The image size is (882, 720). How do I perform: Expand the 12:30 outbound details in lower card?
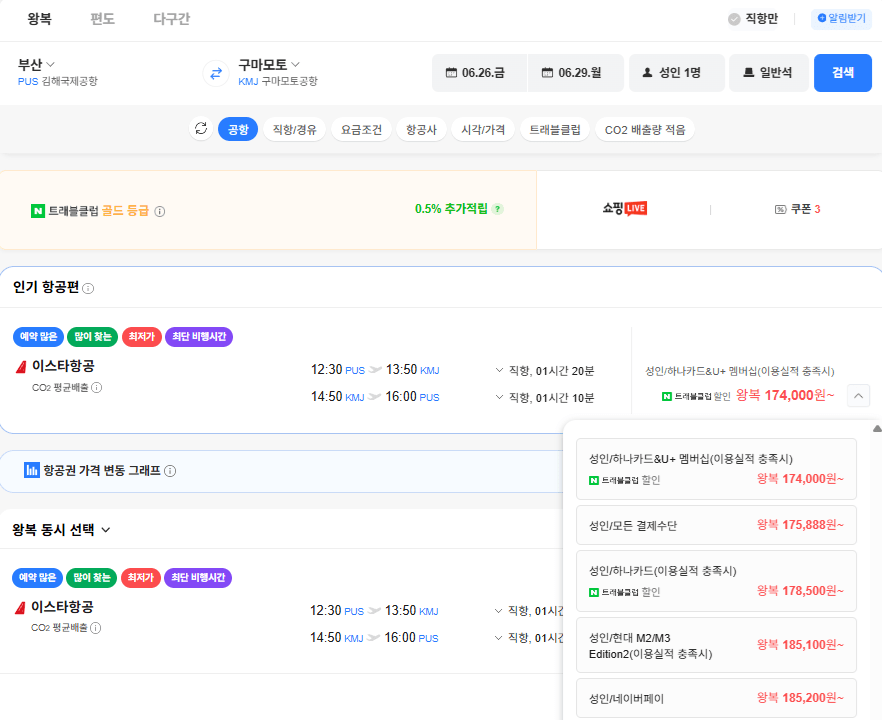click(x=498, y=611)
